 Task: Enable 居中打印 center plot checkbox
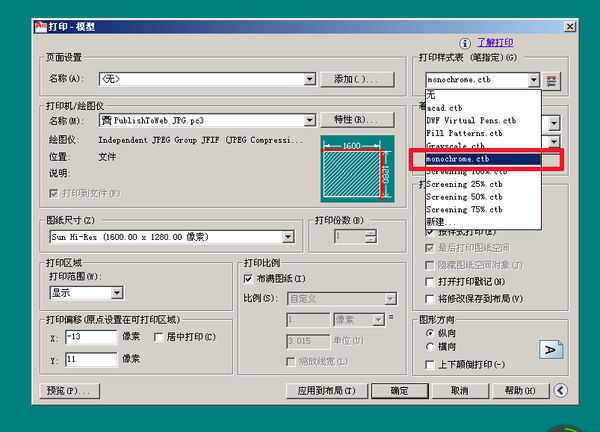[x=158, y=338]
